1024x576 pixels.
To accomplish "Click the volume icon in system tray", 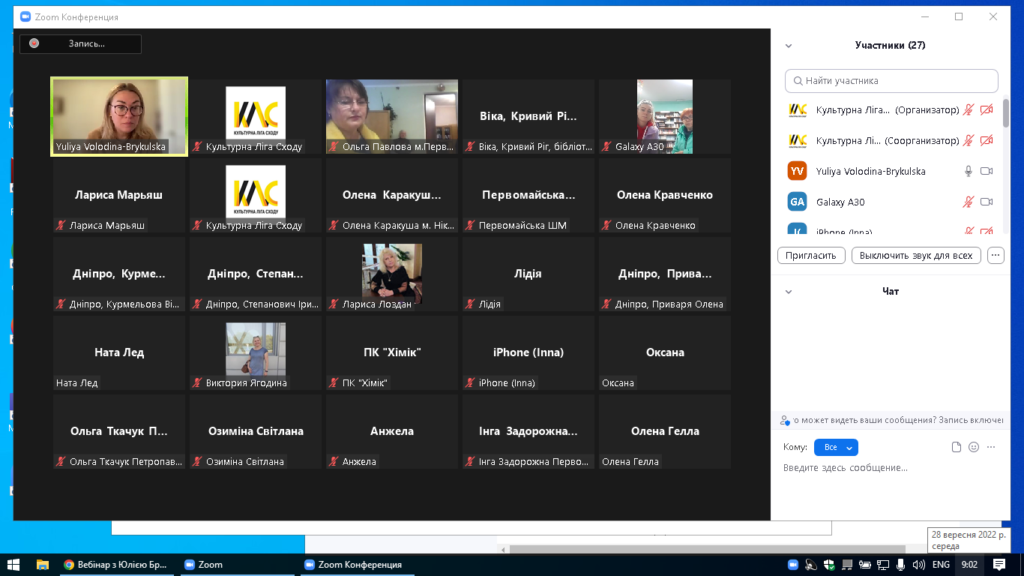I will tap(919, 565).
